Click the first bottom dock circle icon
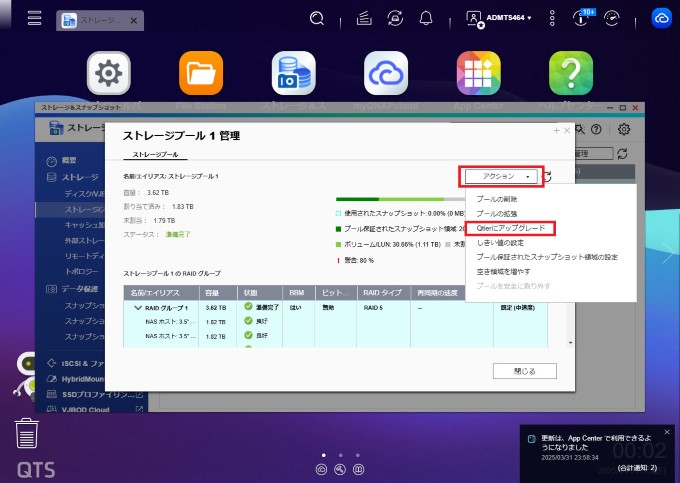 [x=321, y=470]
